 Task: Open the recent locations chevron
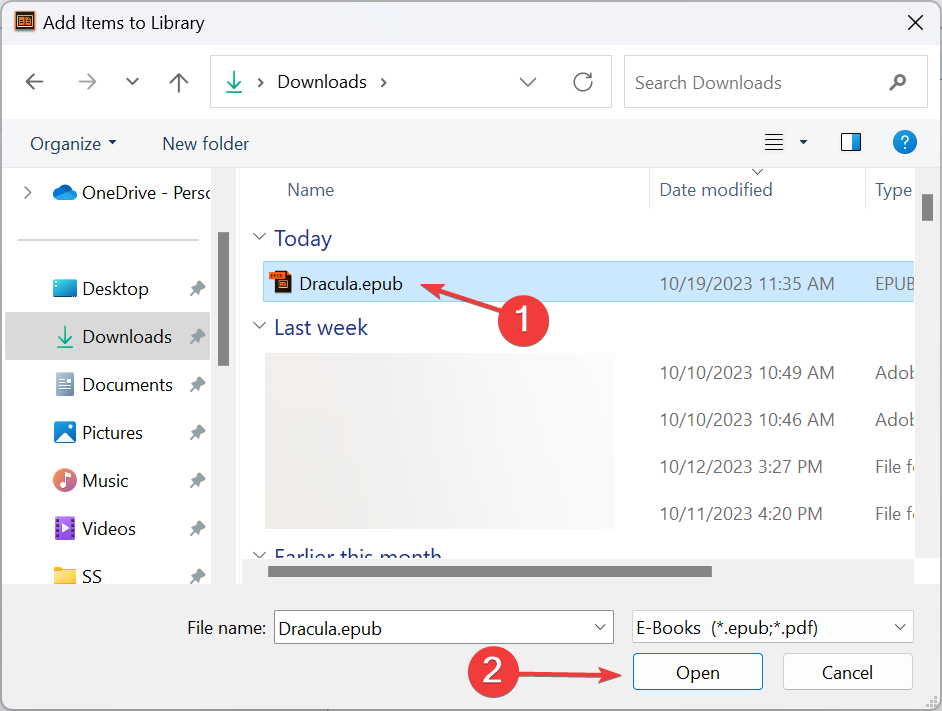(132, 82)
